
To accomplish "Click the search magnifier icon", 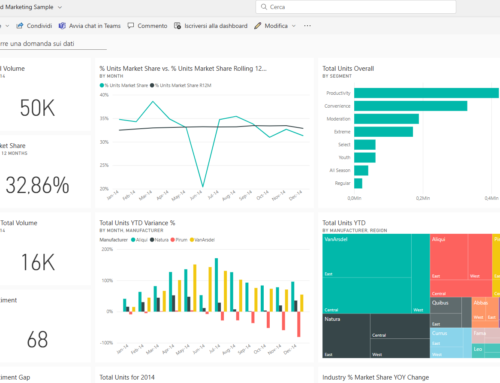I will coord(264,7).
